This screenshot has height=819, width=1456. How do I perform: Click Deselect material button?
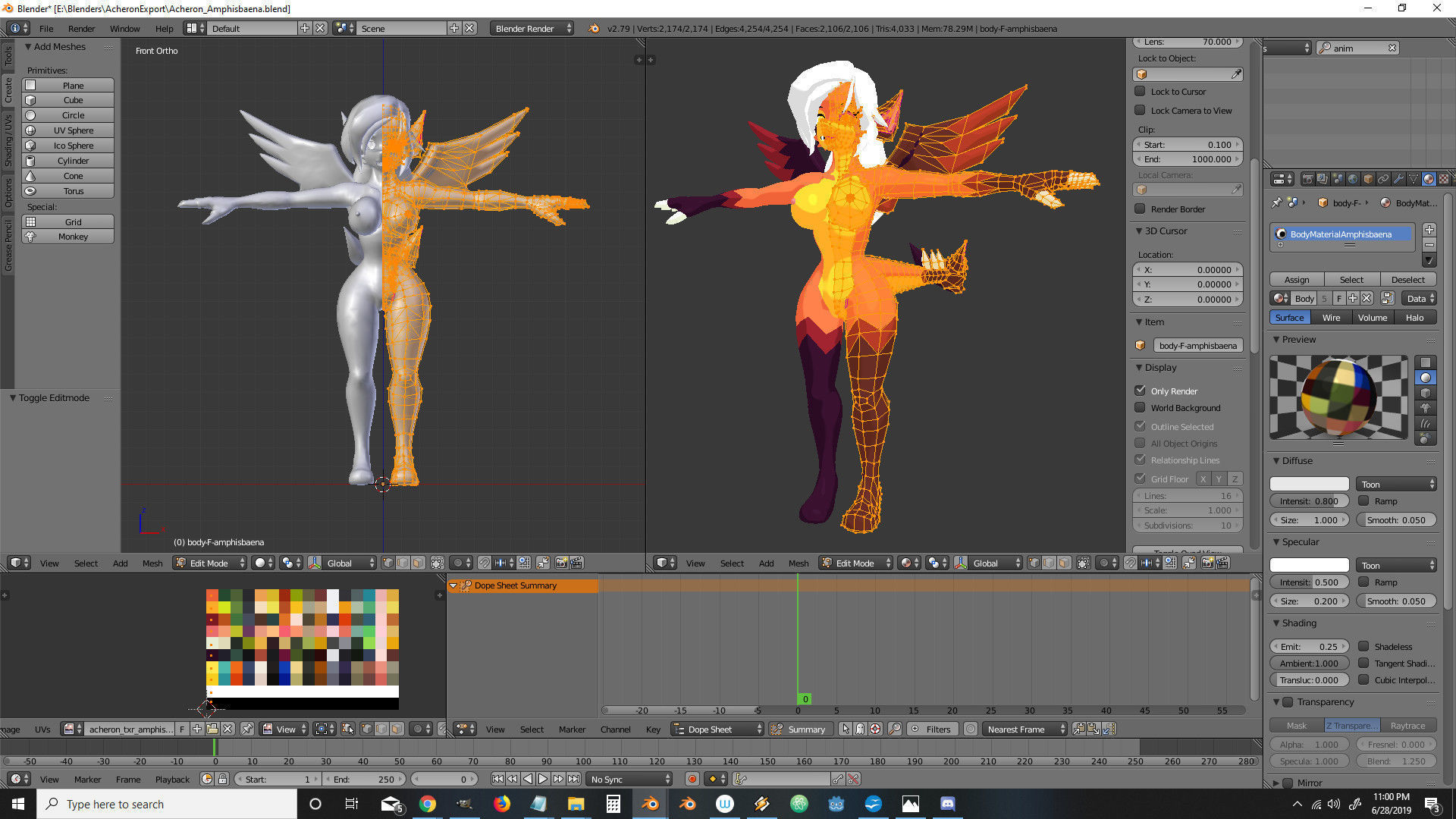(1408, 279)
